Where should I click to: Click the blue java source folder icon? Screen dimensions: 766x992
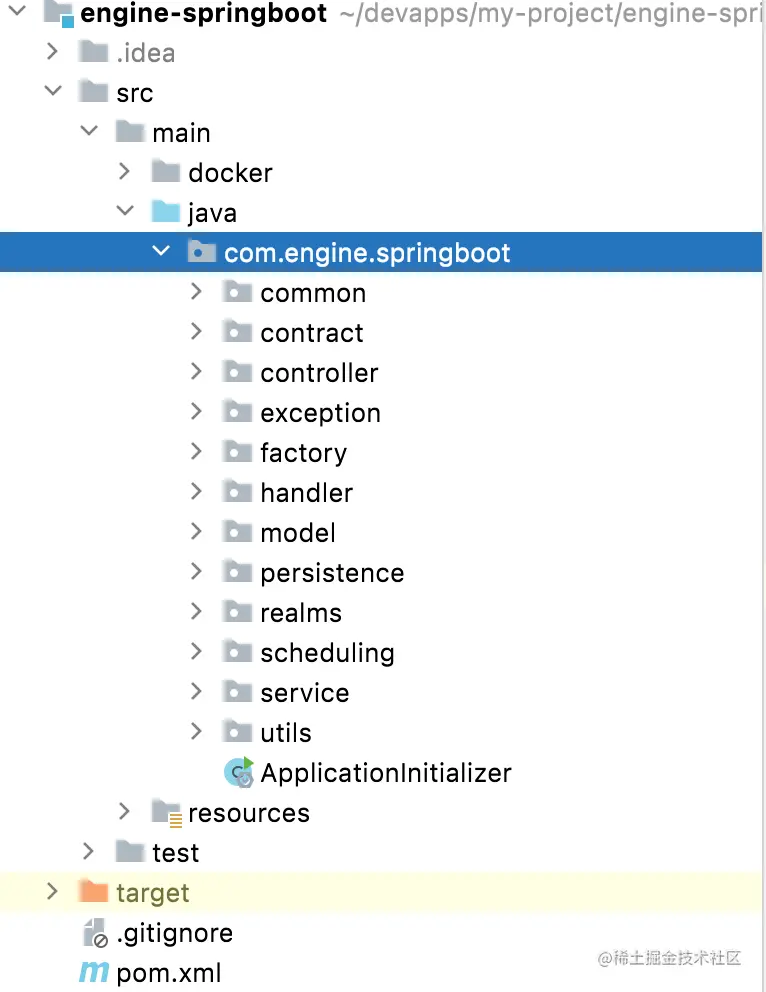point(165,212)
